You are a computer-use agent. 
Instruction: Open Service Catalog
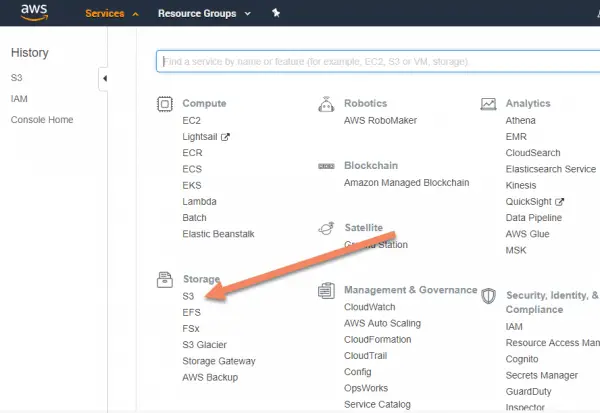click(x=377, y=404)
